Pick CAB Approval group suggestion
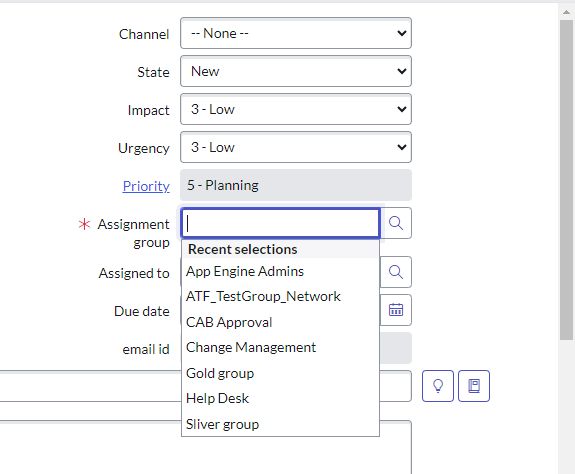 [x=281, y=322]
